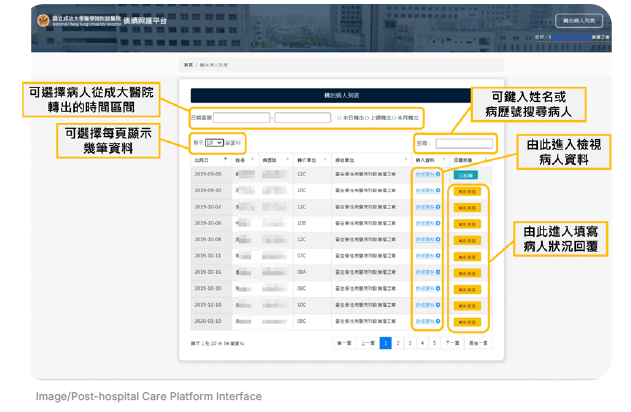Go to page 3 in pagination
The image size is (631, 412).
coord(410,342)
